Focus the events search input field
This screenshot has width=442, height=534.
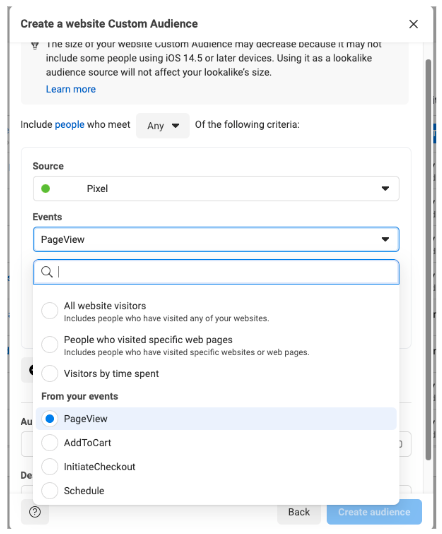click(216, 272)
